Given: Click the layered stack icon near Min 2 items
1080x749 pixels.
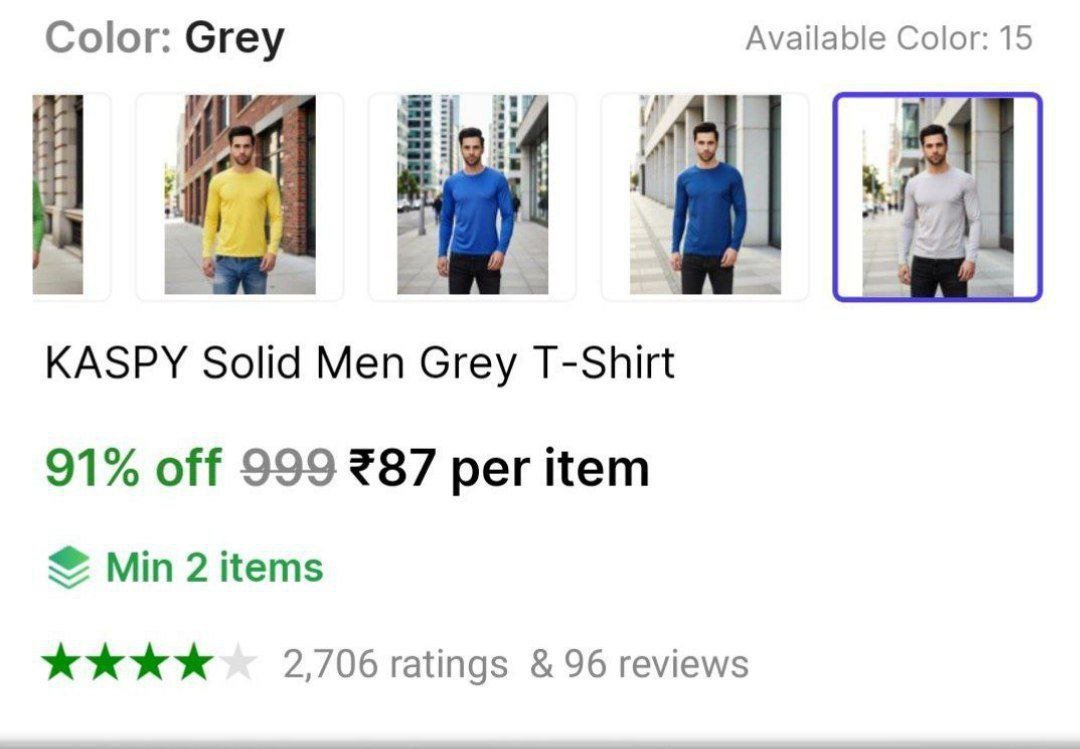Looking at the screenshot, I should (68, 568).
